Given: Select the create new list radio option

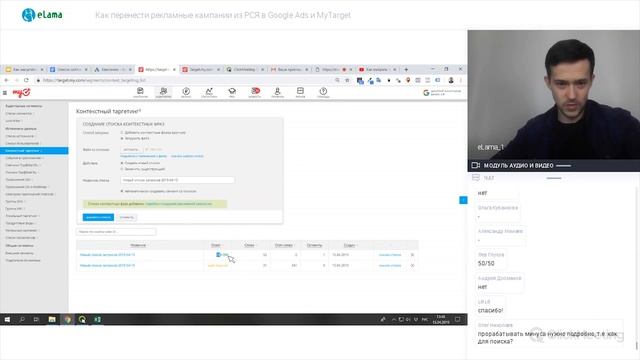Looking at the screenshot, I should [122, 163].
